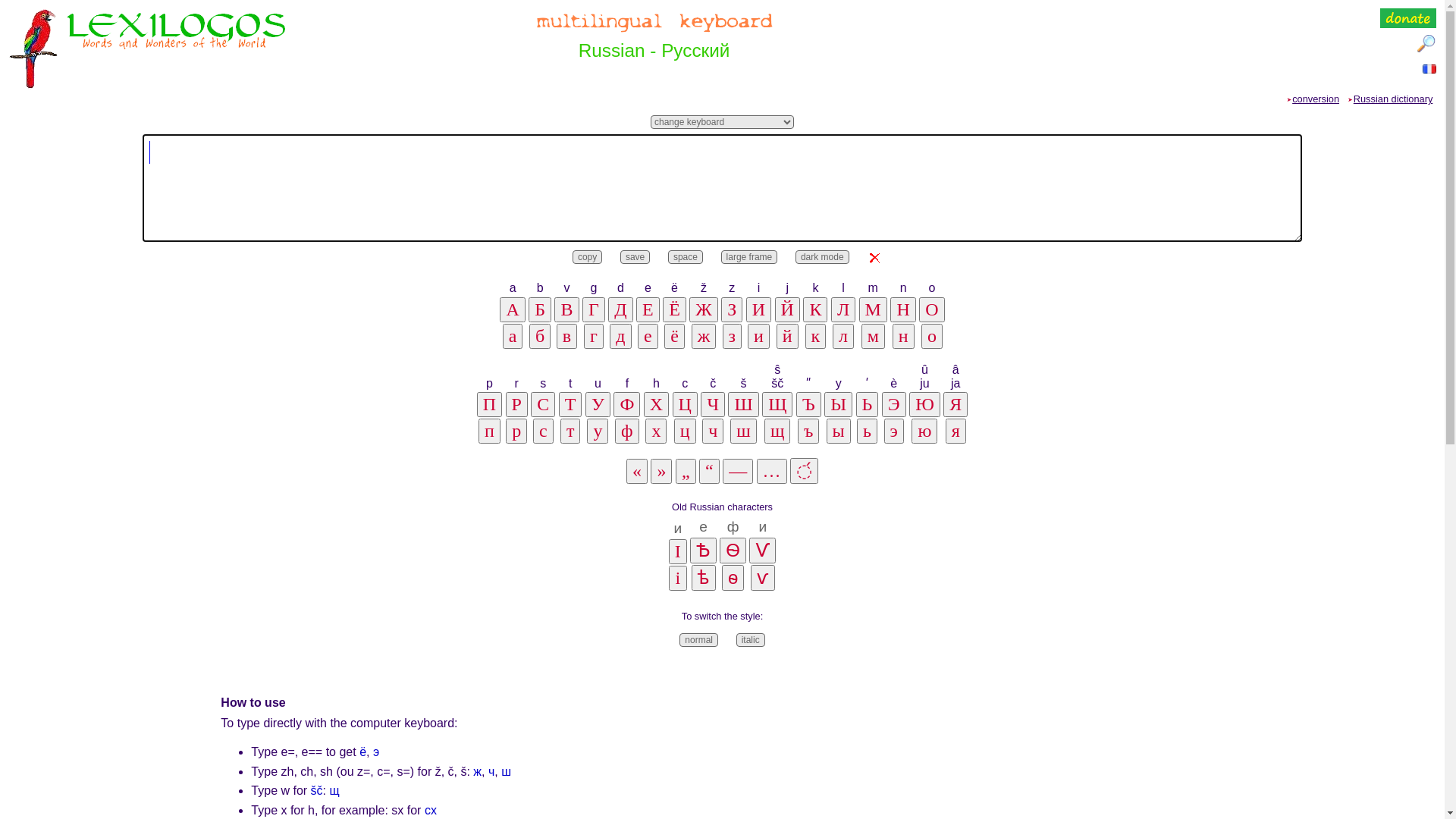
Task: Insert capital letter Б
Action: [540, 309]
